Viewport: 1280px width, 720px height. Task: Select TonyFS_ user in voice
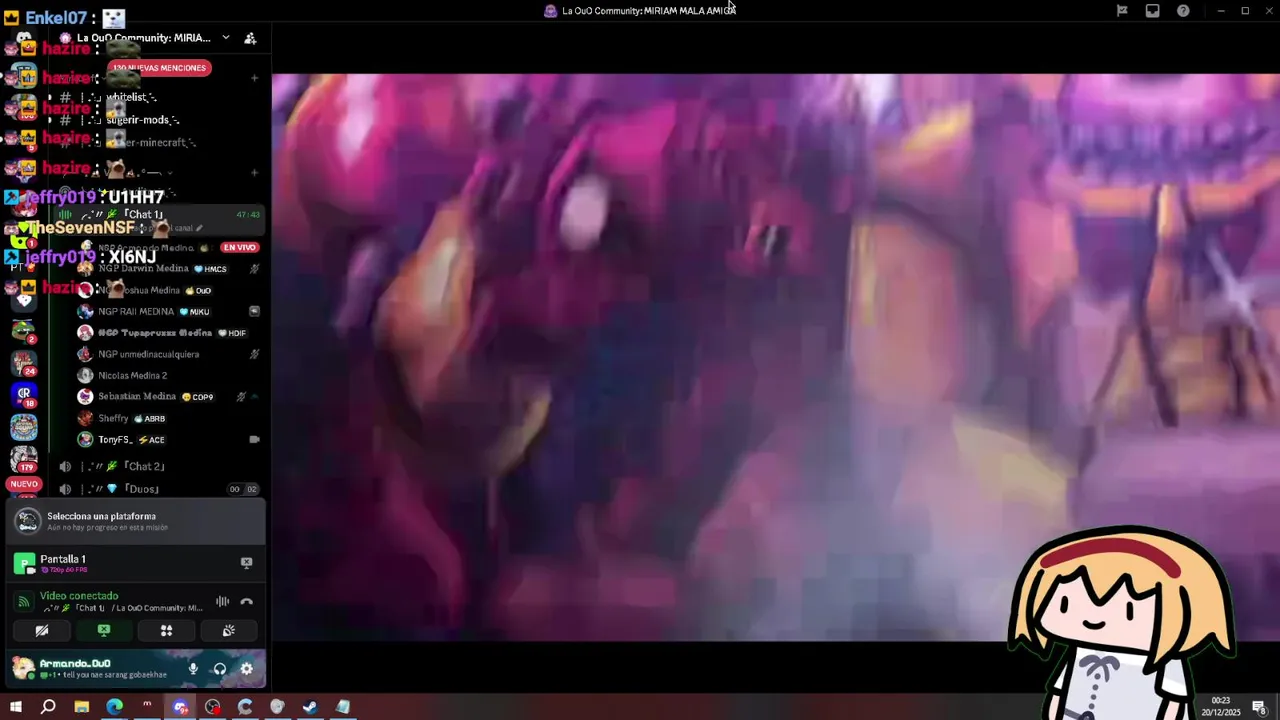pyautogui.click(x=168, y=440)
